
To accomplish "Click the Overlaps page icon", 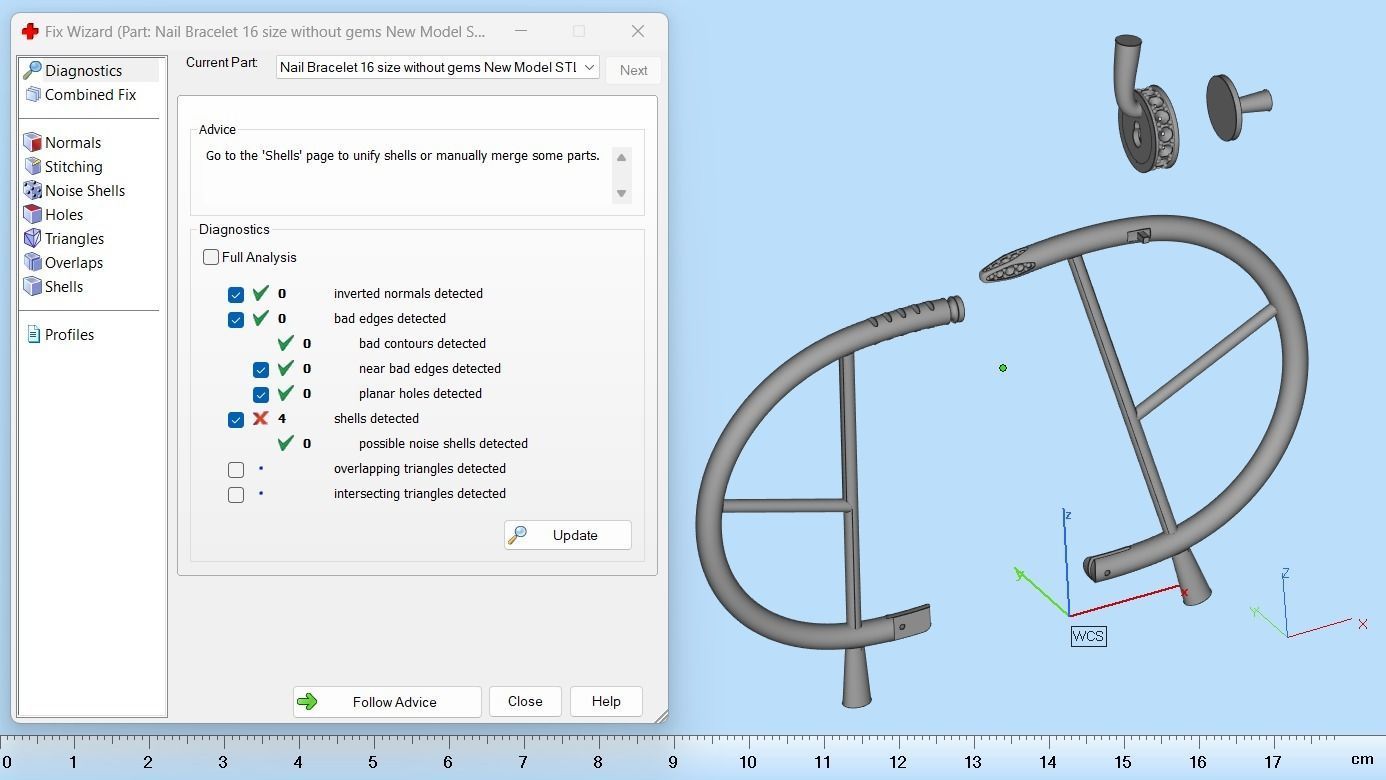I will (x=32, y=262).
